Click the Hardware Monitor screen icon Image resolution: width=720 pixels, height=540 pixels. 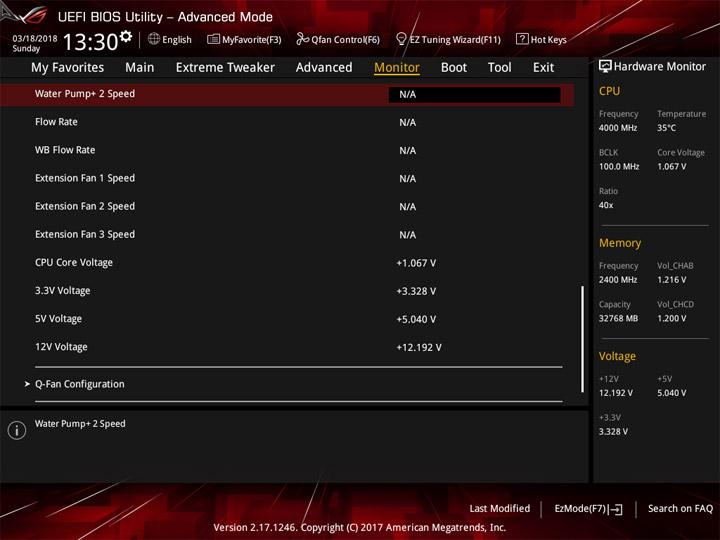[605, 67]
